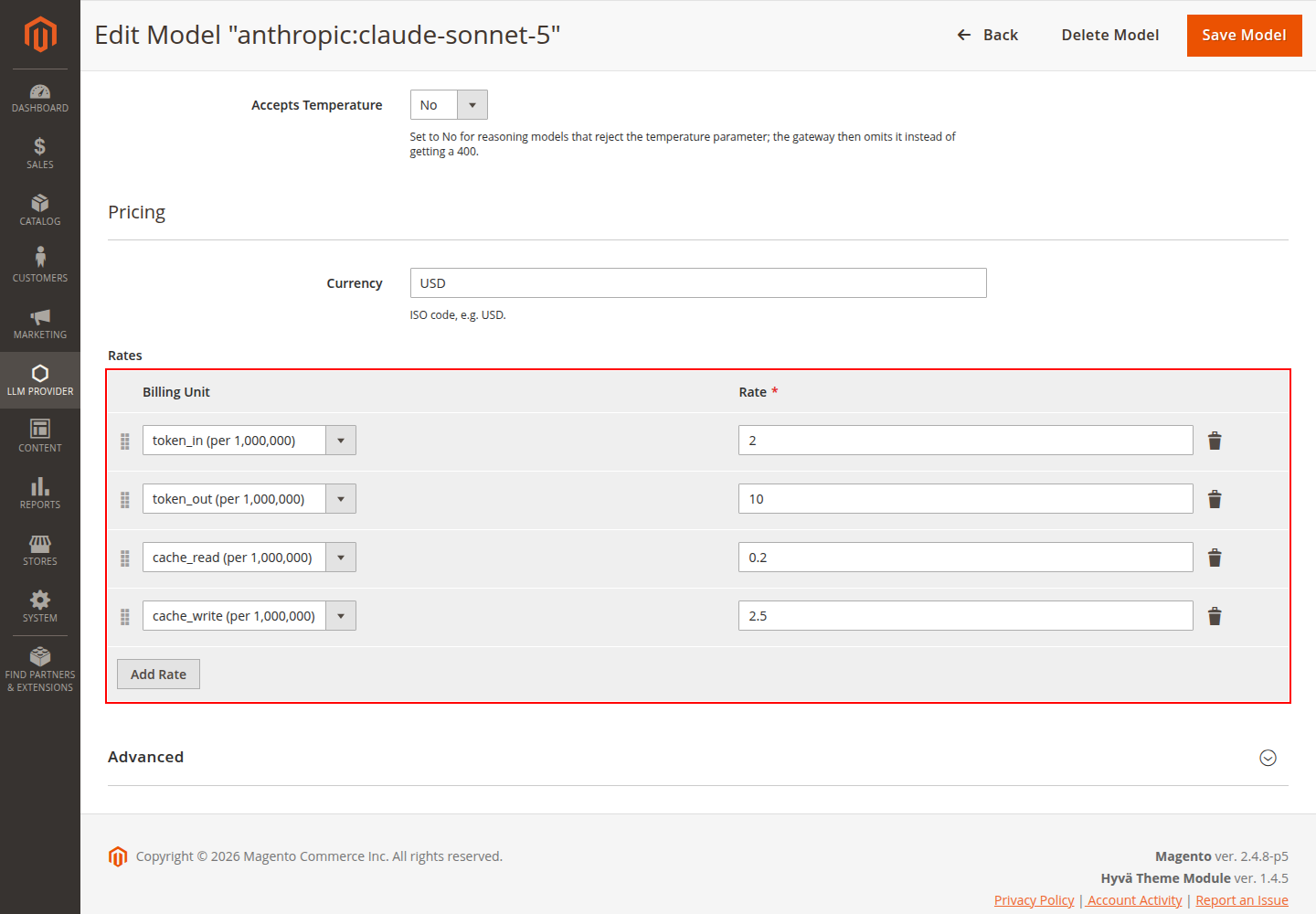Open the Content menu
The image size is (1316, 914).
[x=40, y=438]
